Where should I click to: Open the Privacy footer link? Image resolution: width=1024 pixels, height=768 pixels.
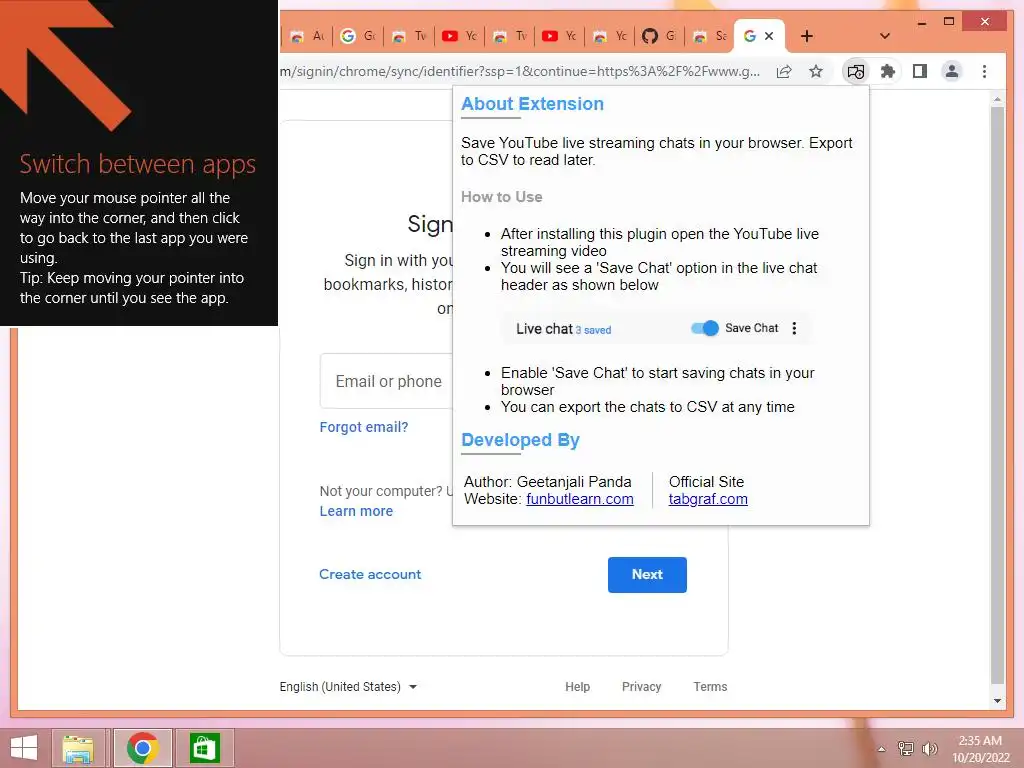coord(641,687)
